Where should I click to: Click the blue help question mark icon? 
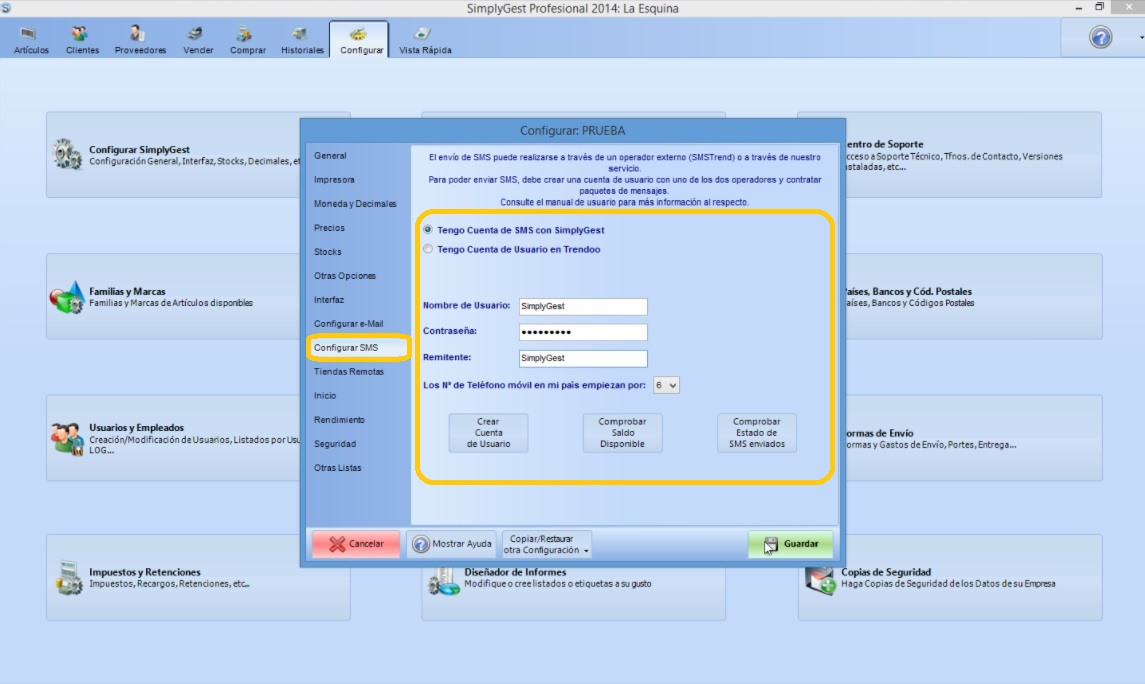(1100, 36)
